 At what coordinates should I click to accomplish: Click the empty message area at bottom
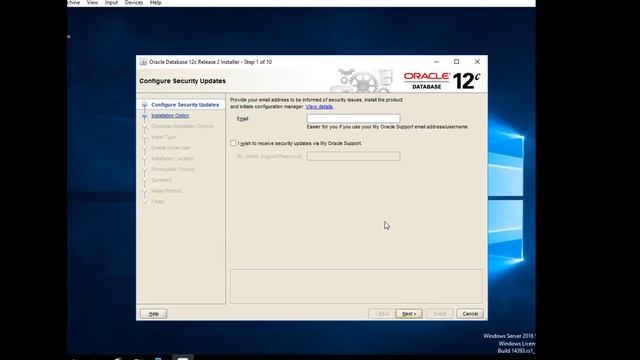coord(356,286)
